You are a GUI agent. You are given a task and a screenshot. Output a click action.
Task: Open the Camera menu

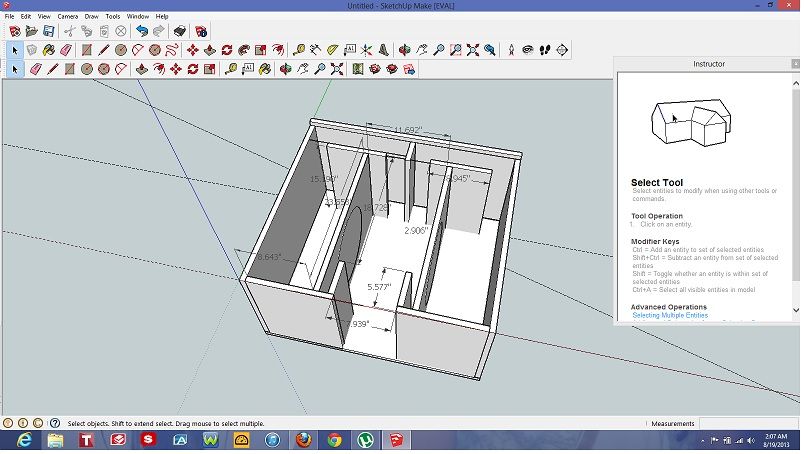click(x=67, y=17)
